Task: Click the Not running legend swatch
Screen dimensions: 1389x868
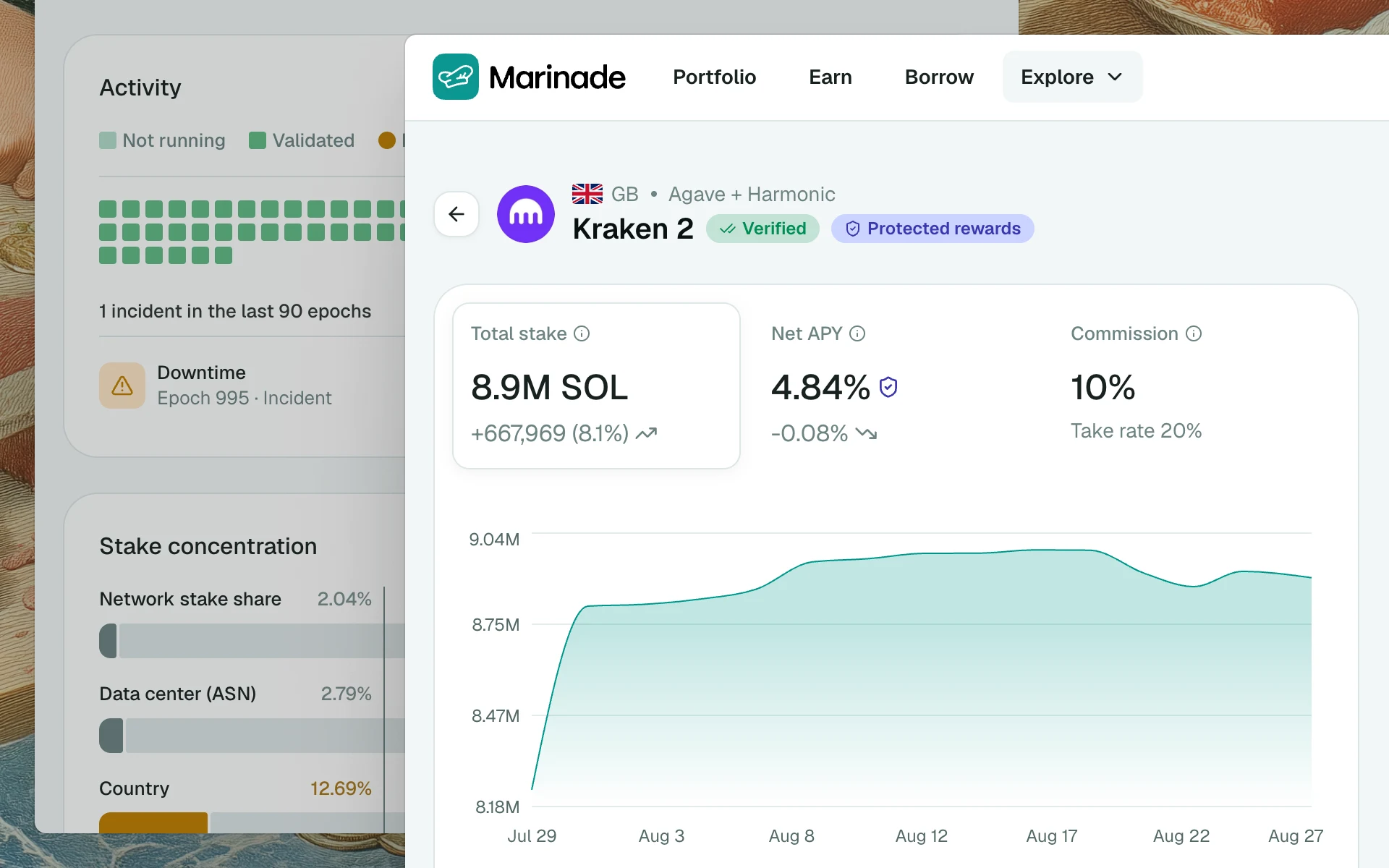Action: coord(108,140)
